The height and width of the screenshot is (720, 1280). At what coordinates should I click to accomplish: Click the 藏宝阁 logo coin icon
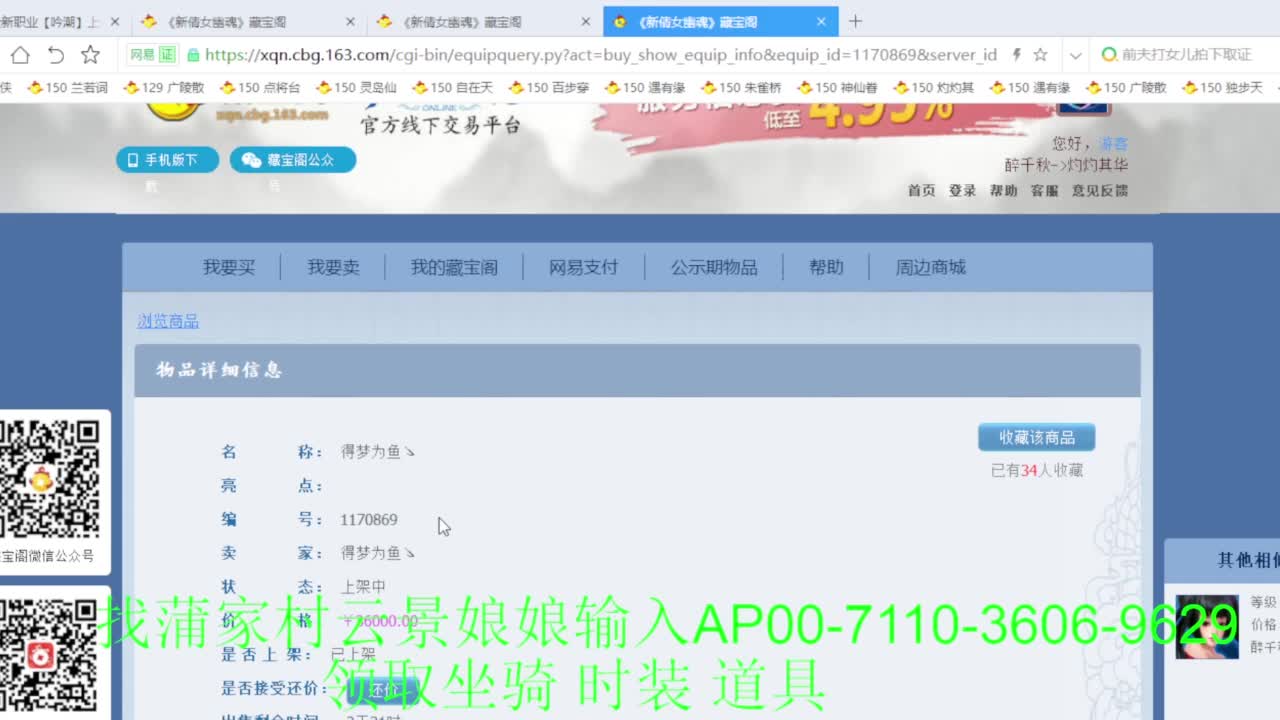(172, 110)
